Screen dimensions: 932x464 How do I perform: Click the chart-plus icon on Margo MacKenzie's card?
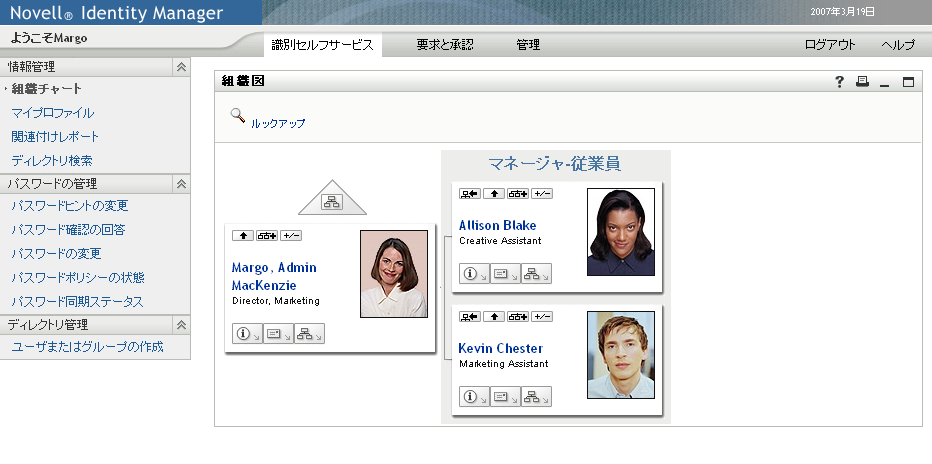click(267, 236)
